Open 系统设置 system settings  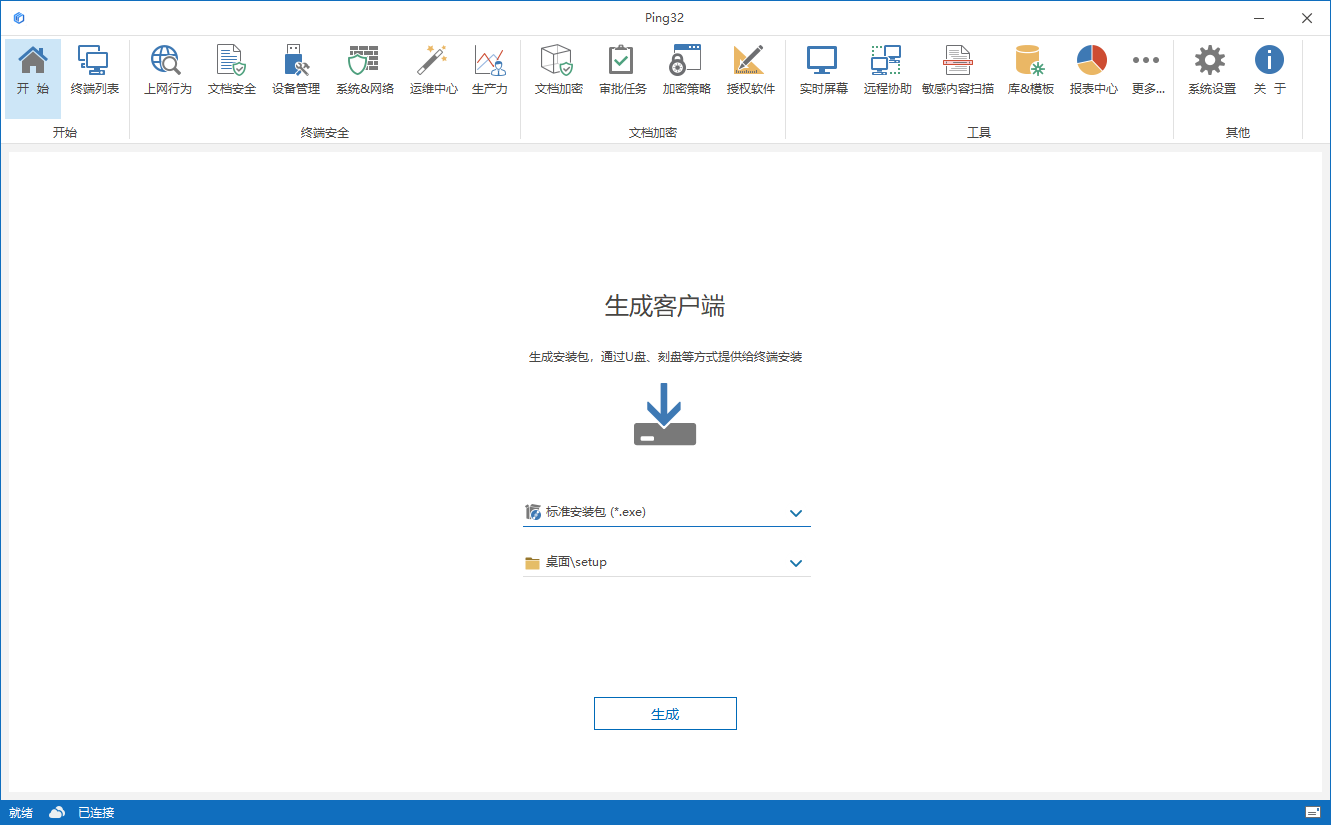point(1211,71)
